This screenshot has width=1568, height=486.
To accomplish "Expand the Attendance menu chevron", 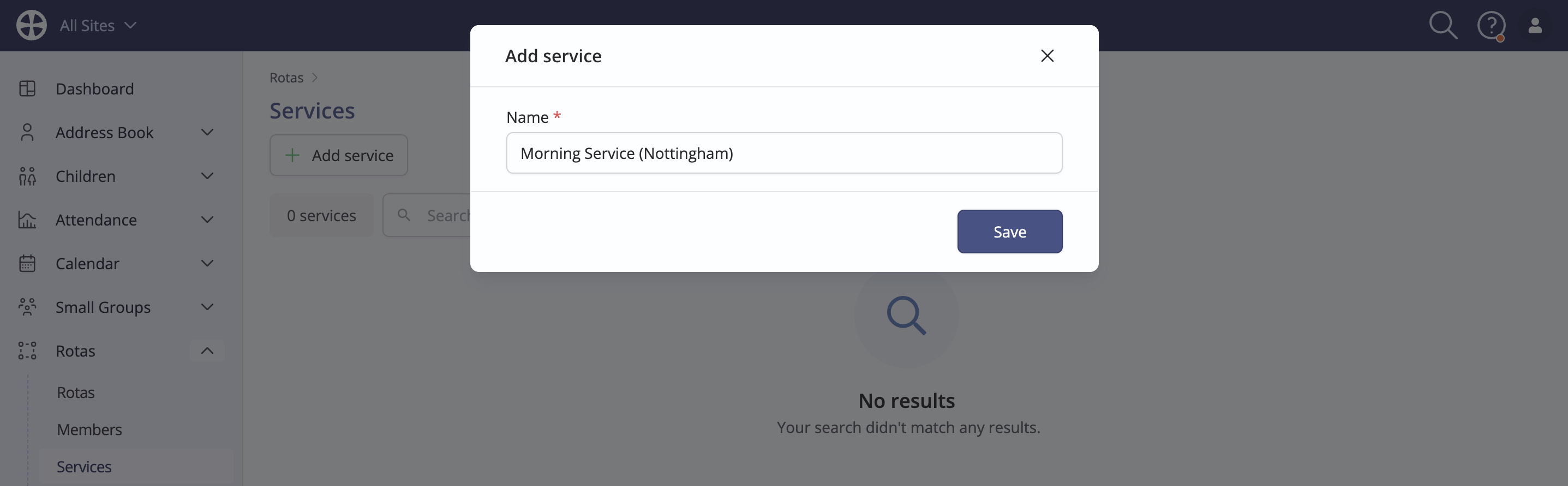I will click(207, 220).
